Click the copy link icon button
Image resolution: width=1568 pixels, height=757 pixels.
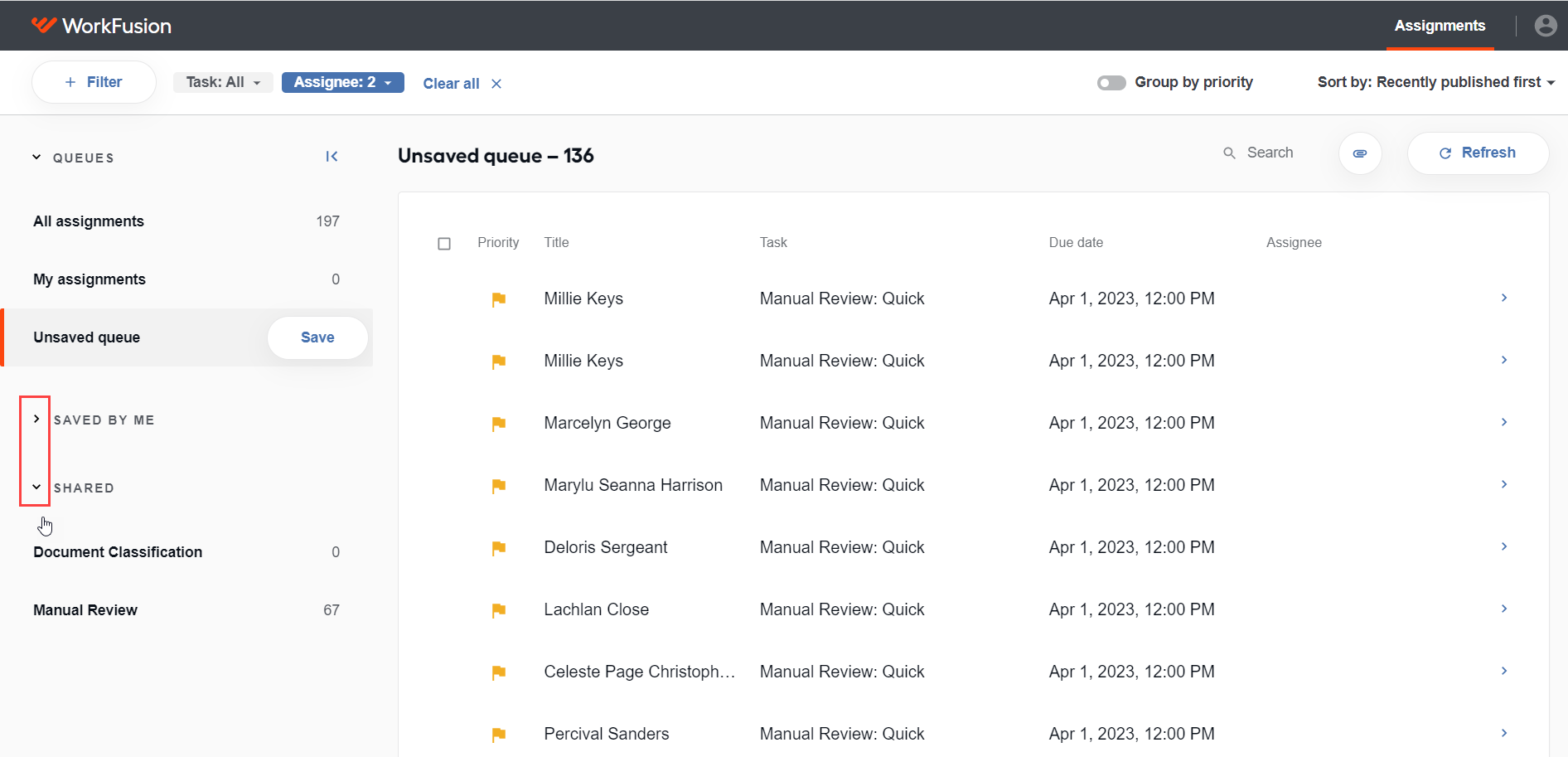pos(1360,153)
